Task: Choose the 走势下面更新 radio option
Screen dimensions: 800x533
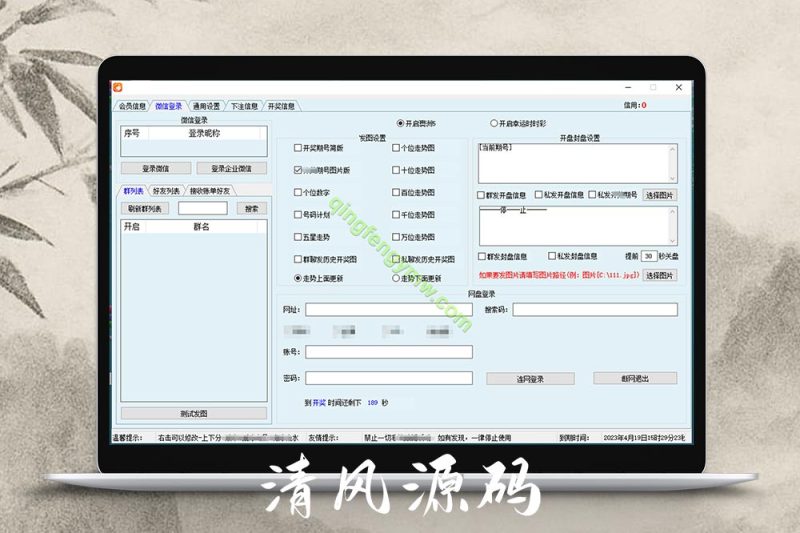Action: pos(397,278)
